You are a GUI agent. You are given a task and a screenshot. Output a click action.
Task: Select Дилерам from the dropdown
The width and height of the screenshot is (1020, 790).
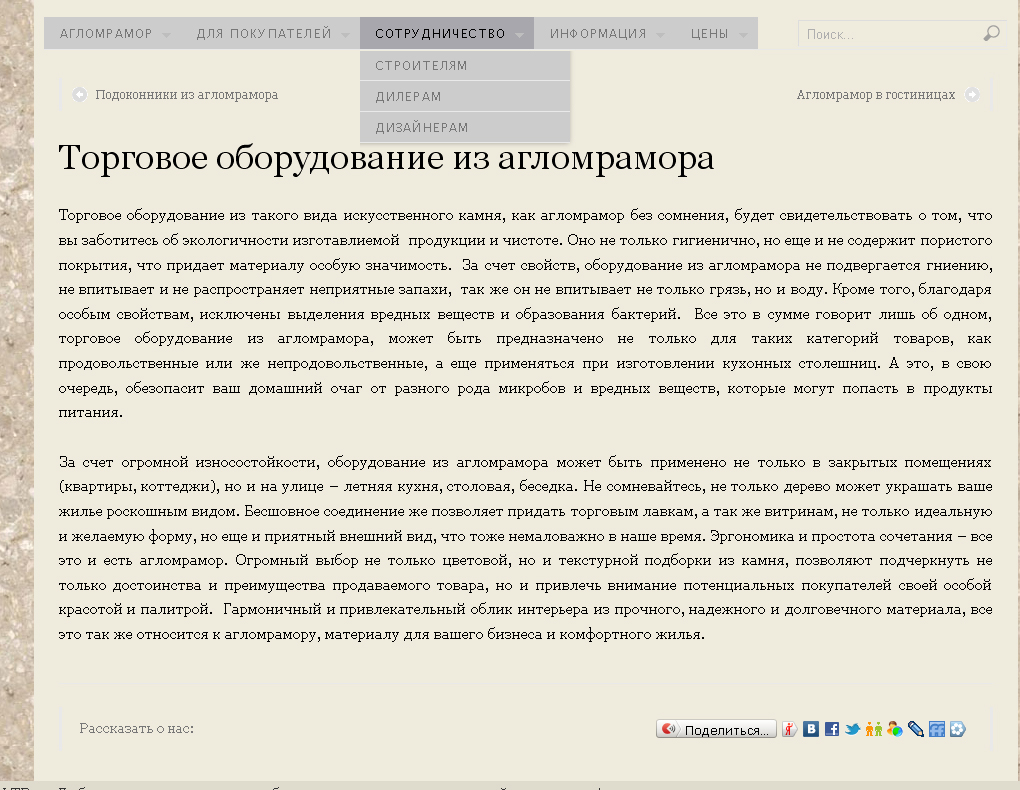465,96
